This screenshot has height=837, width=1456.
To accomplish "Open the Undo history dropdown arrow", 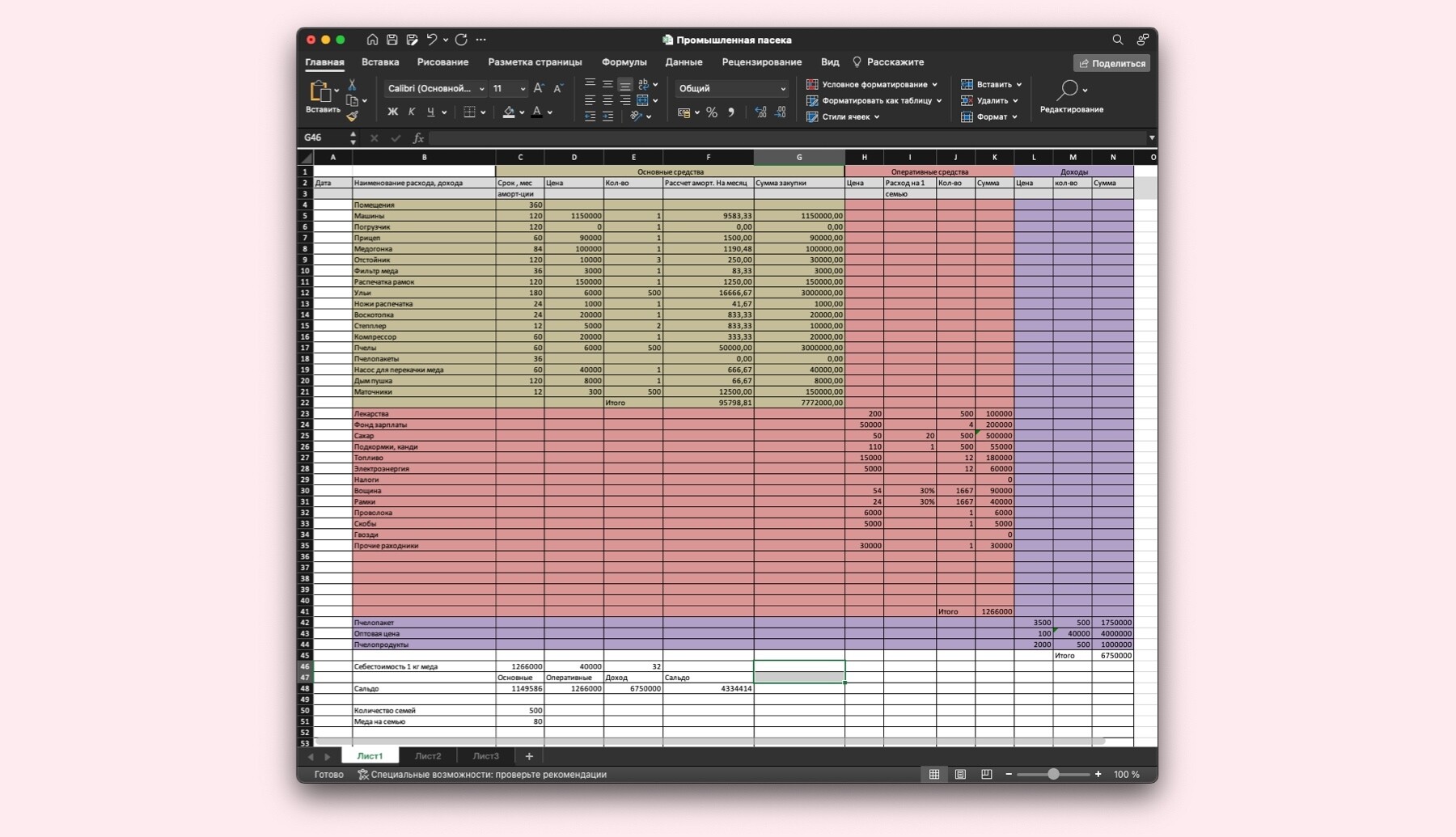I will pos(446,40).
